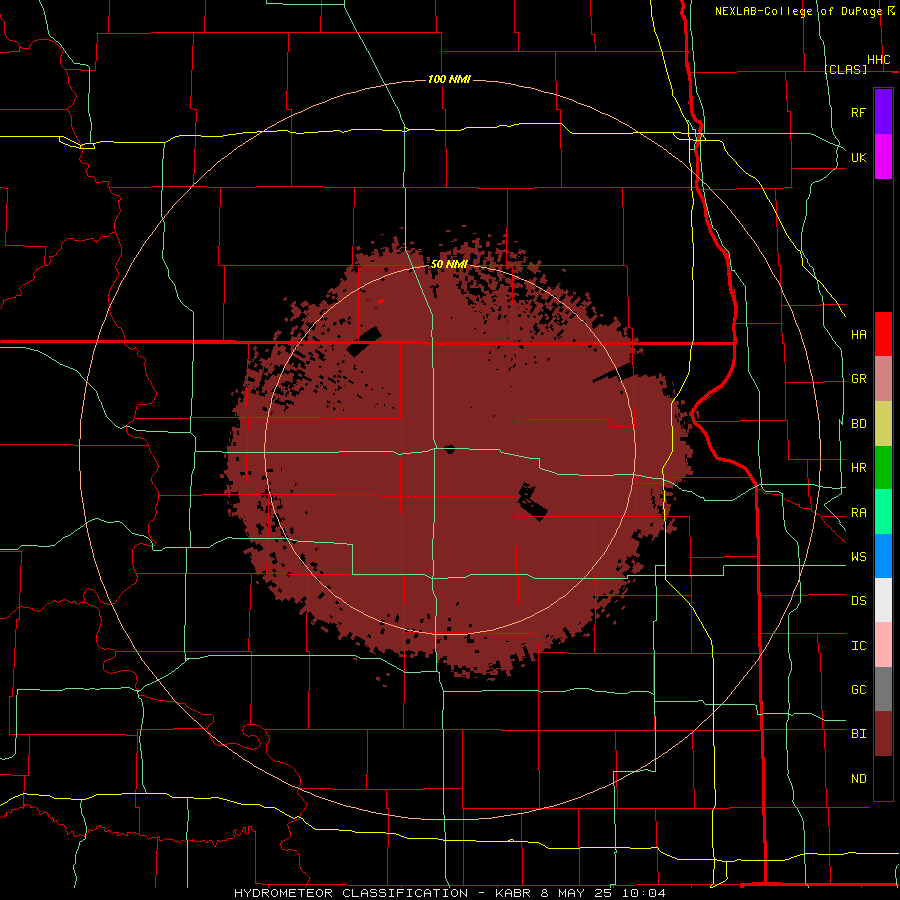Click the '50 NMI' range ring label
This screenshot has height=900, width=900.
(x=449, y=264)
